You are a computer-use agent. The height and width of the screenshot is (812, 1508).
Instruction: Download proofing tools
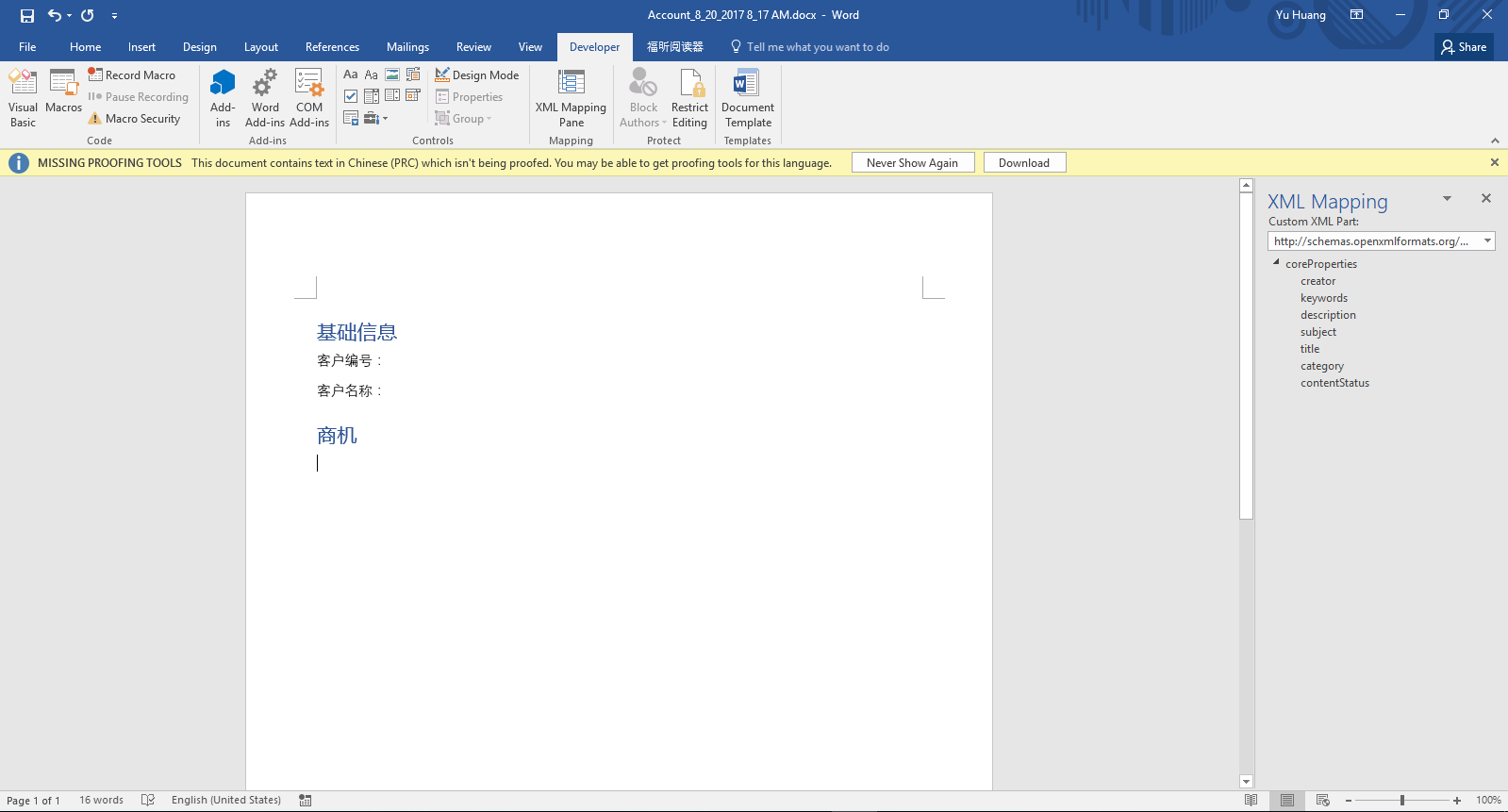pos(1024,162)
